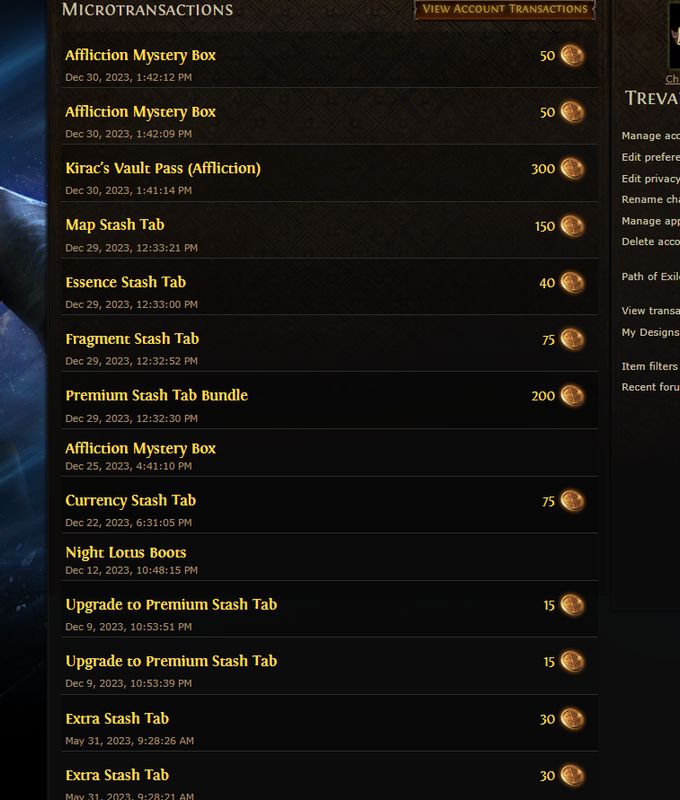Go to Edit privacy settings link

650,179
